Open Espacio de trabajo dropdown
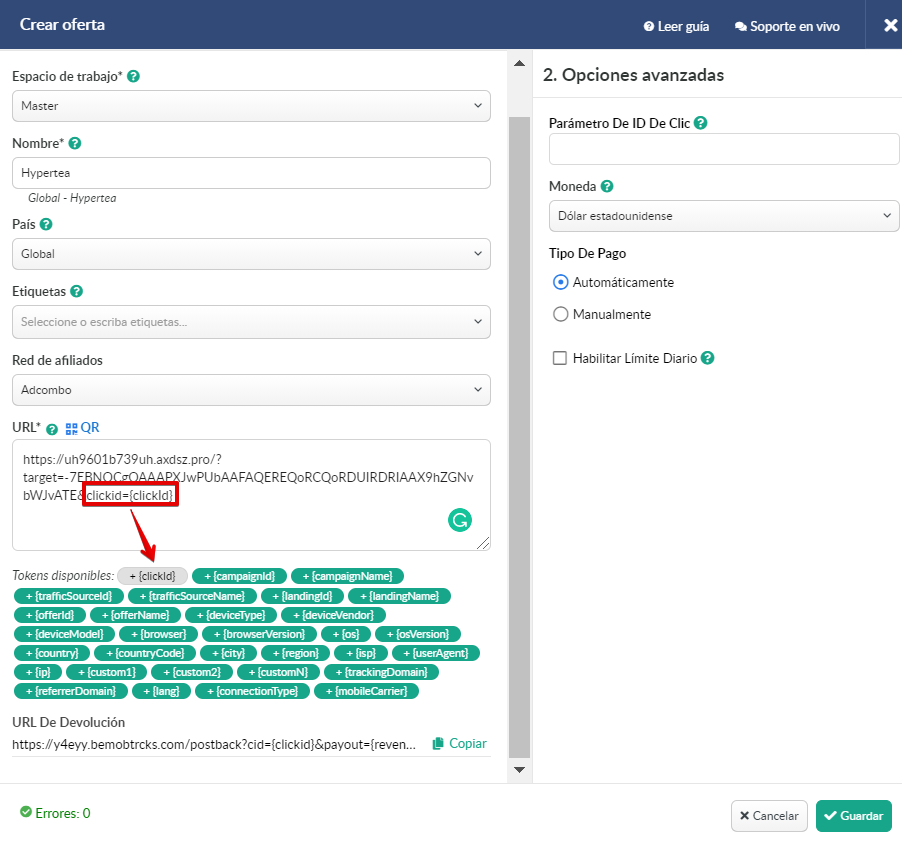 (x=251, y=106)
